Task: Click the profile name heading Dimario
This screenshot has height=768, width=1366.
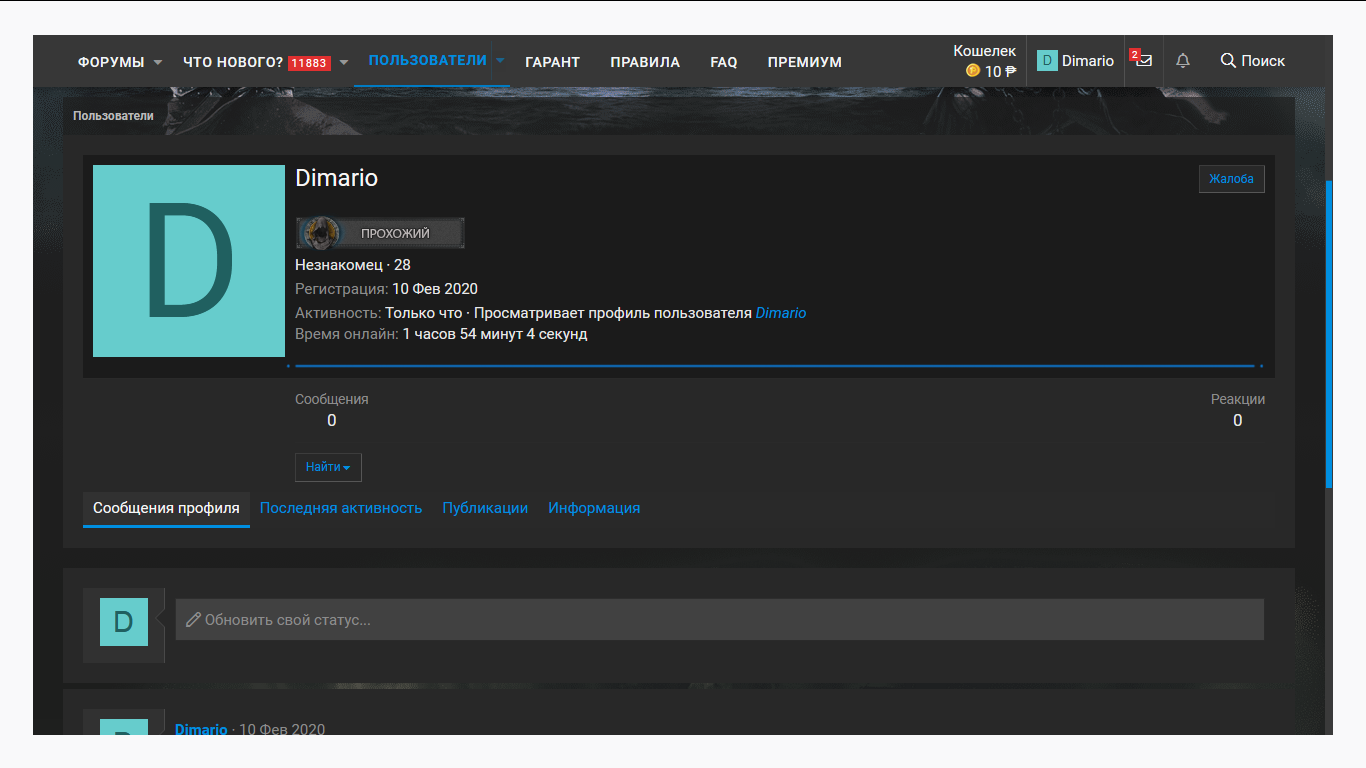Action: point(337,178)
